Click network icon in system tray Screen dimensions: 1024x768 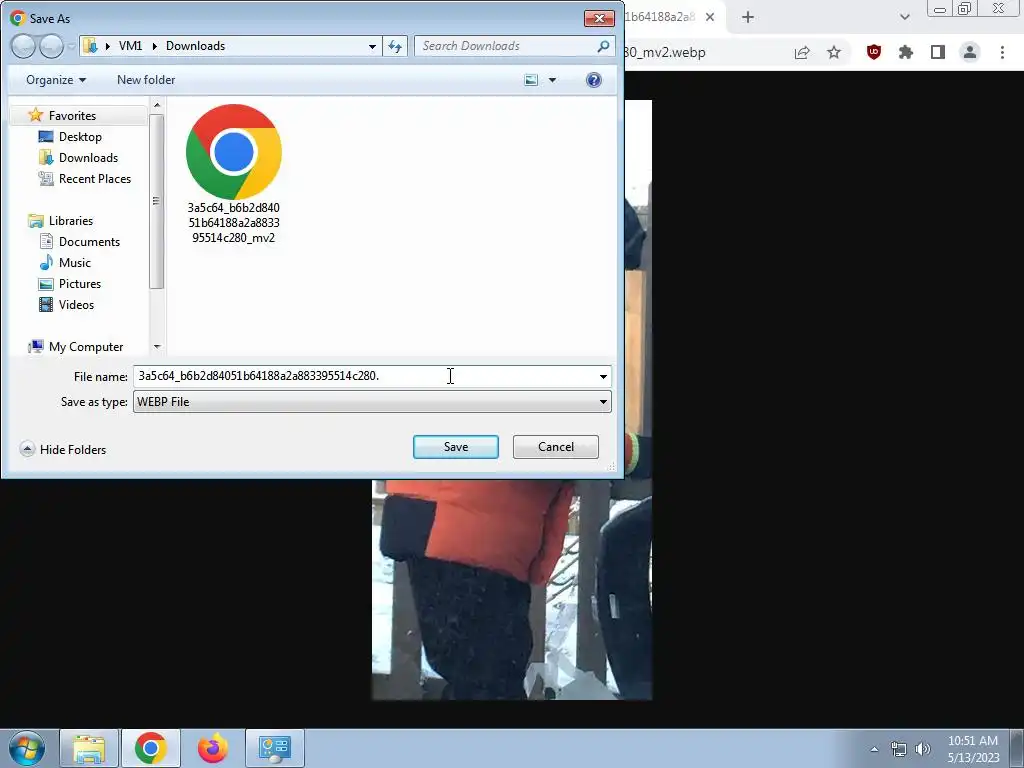(899, 749)
